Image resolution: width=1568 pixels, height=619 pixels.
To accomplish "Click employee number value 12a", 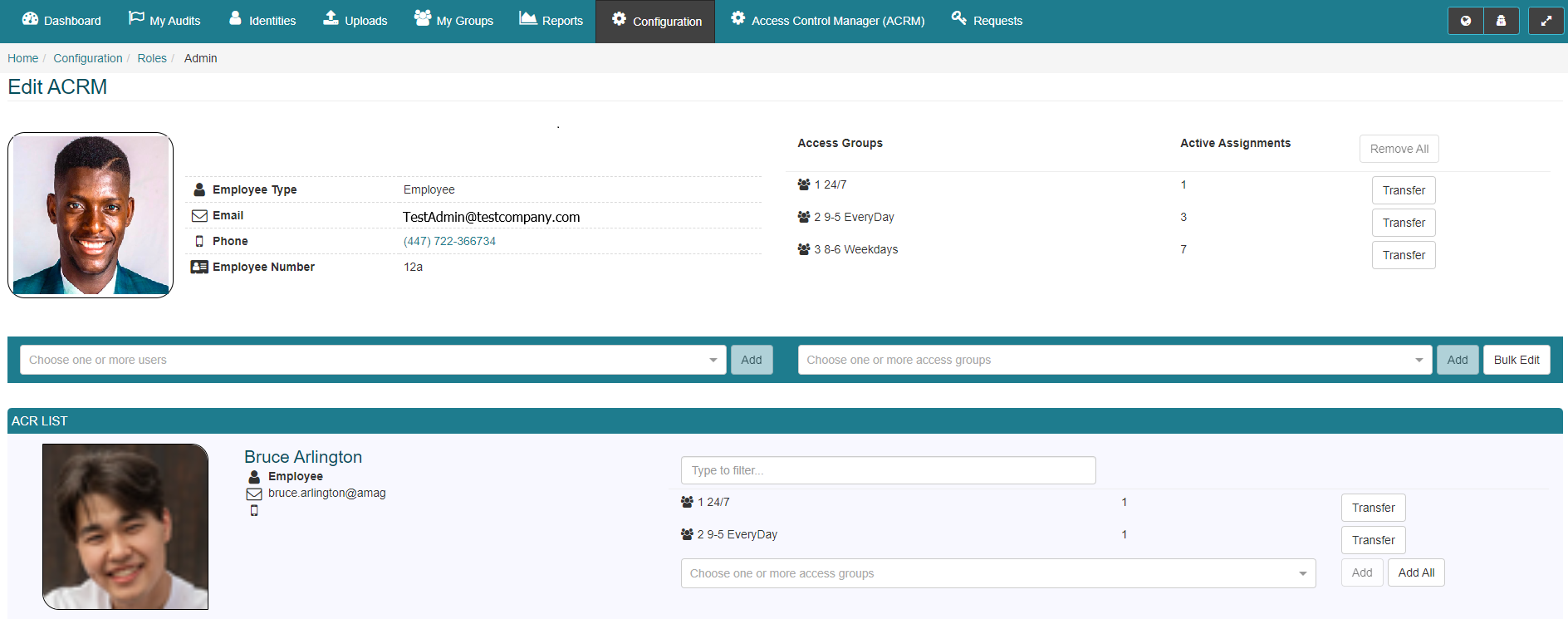I will pos(413,267).
